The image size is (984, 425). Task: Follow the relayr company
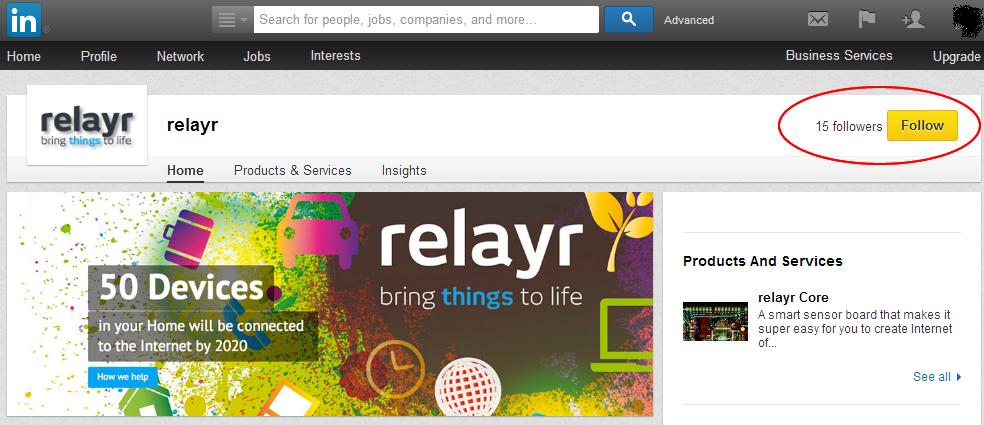point(922,126)
